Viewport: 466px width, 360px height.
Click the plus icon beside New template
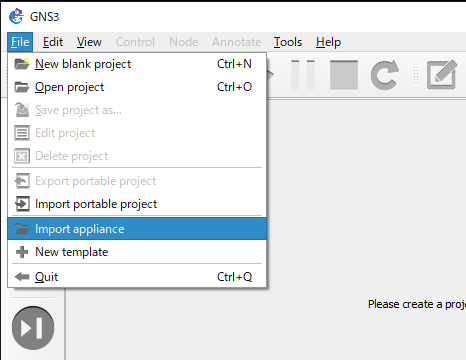point(22,252)
